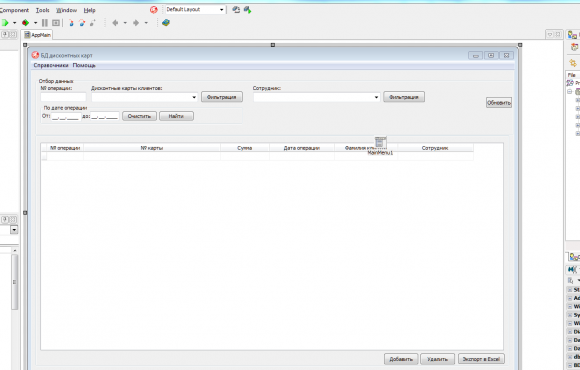This screenshot has width=580, height=370.
Task: Open the Сотрудник combo box arrow
Action: [x=376, y=97]
